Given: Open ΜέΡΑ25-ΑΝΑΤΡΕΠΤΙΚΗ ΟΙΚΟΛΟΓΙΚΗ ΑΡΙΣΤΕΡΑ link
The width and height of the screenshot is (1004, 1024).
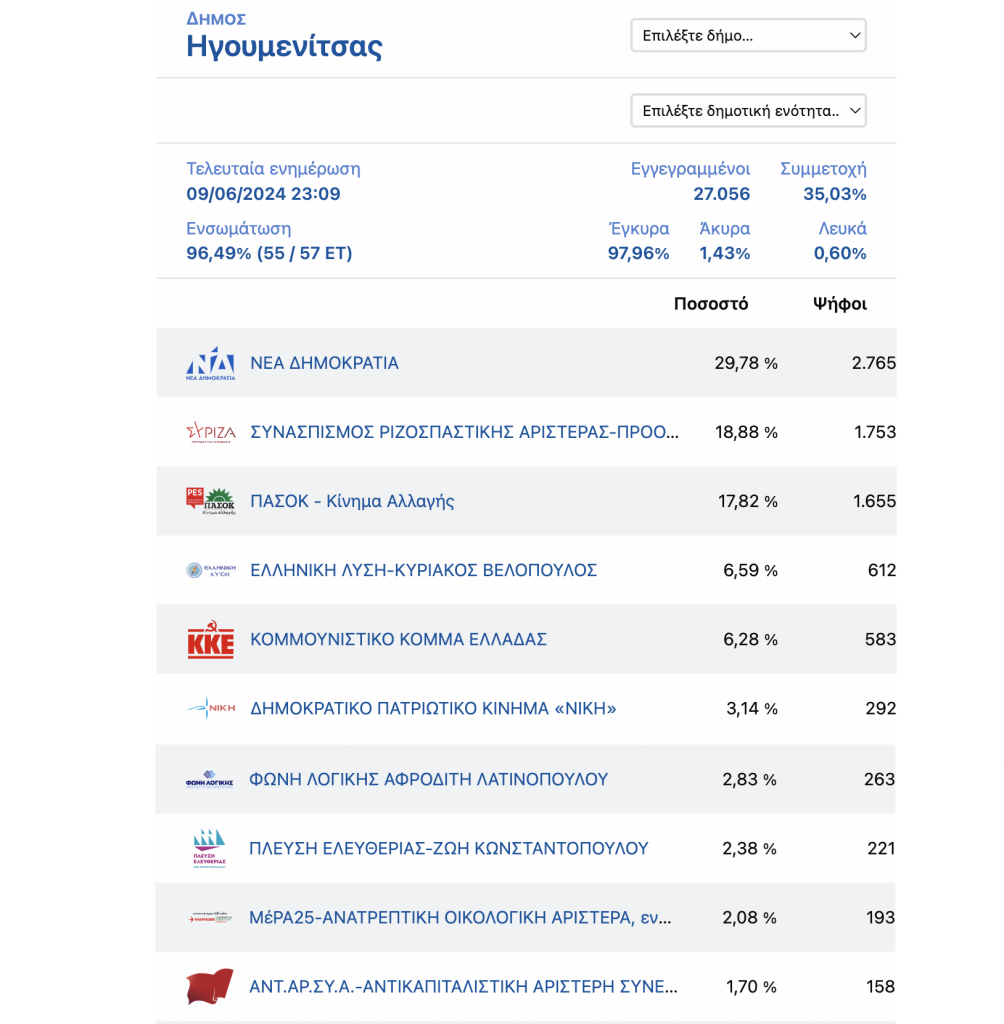Looking at the screenshot, I should tap(460, 918).
